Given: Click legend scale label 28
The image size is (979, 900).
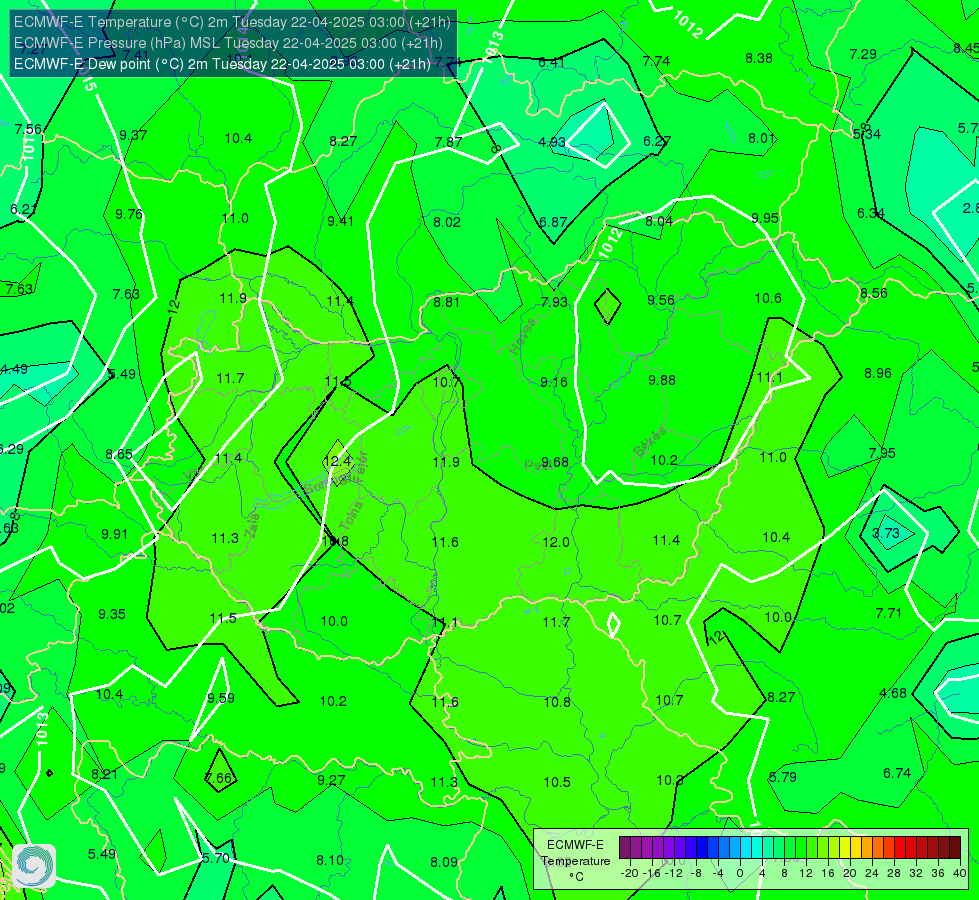Looking at the screenshot, I should (893, 873).
